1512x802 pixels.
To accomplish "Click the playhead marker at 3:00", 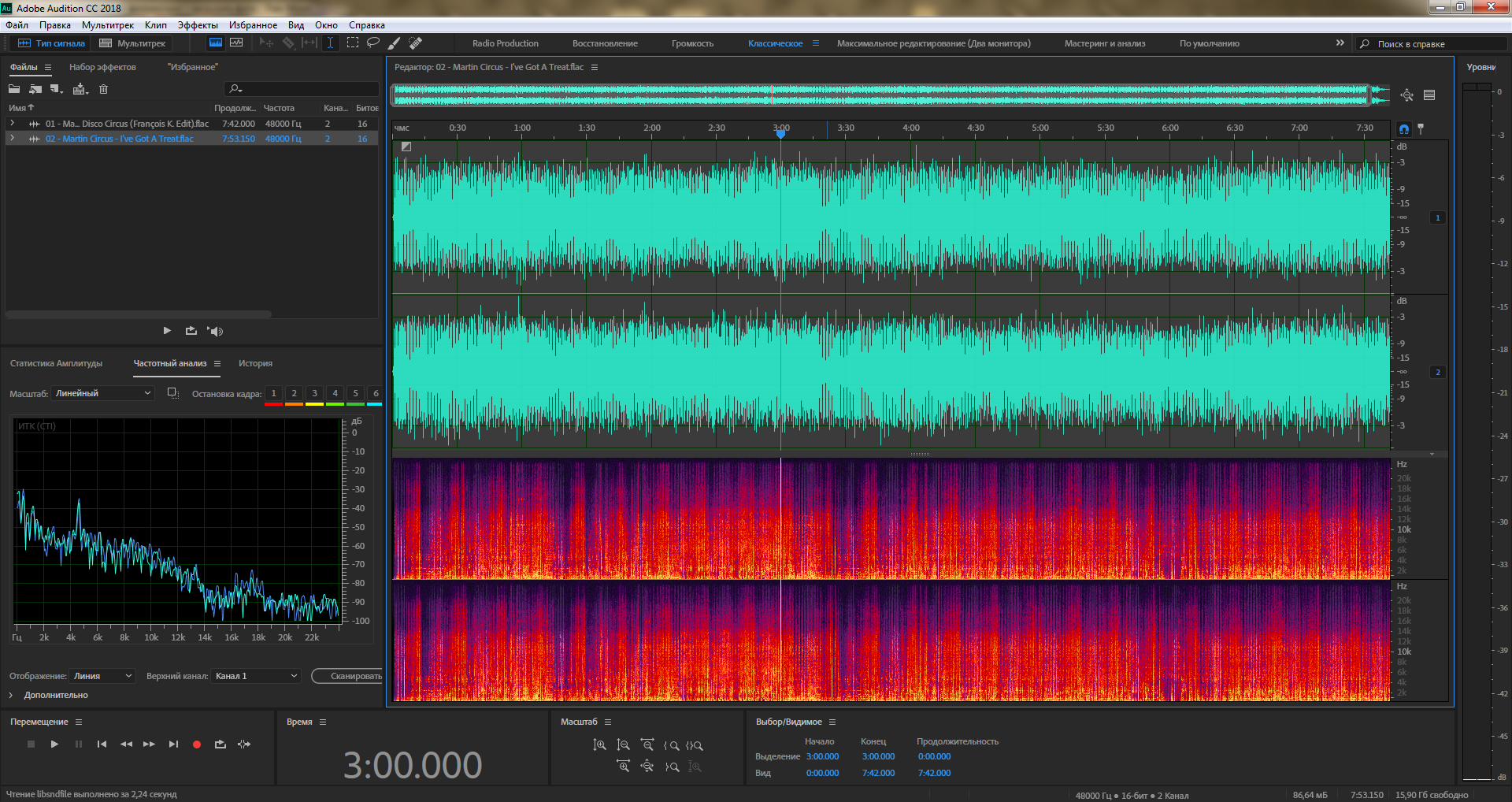I will pos(780,133).
